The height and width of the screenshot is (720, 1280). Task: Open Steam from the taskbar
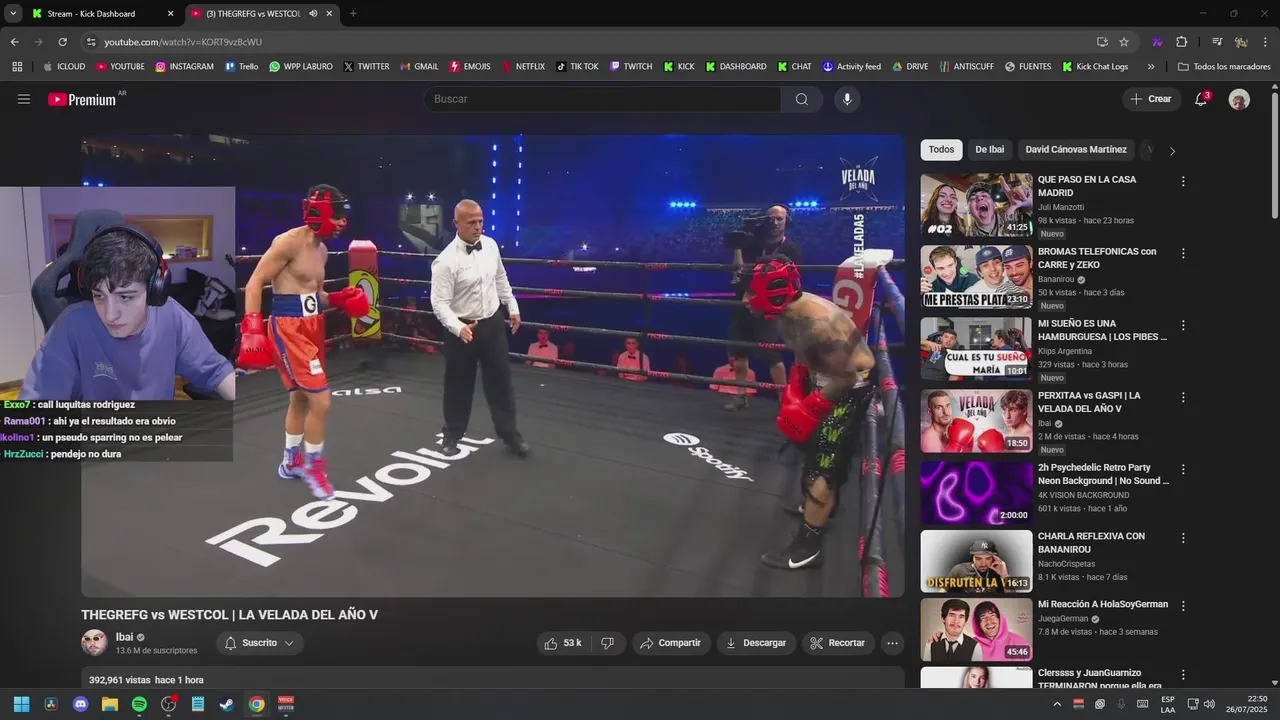(x=227, y=704)
